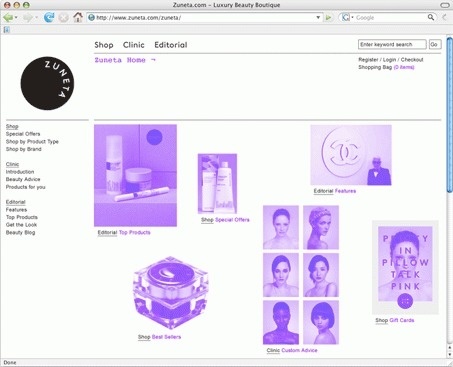Open the Editorial top navigation tab
Screen dimensions: 453x367
[171, 45]
